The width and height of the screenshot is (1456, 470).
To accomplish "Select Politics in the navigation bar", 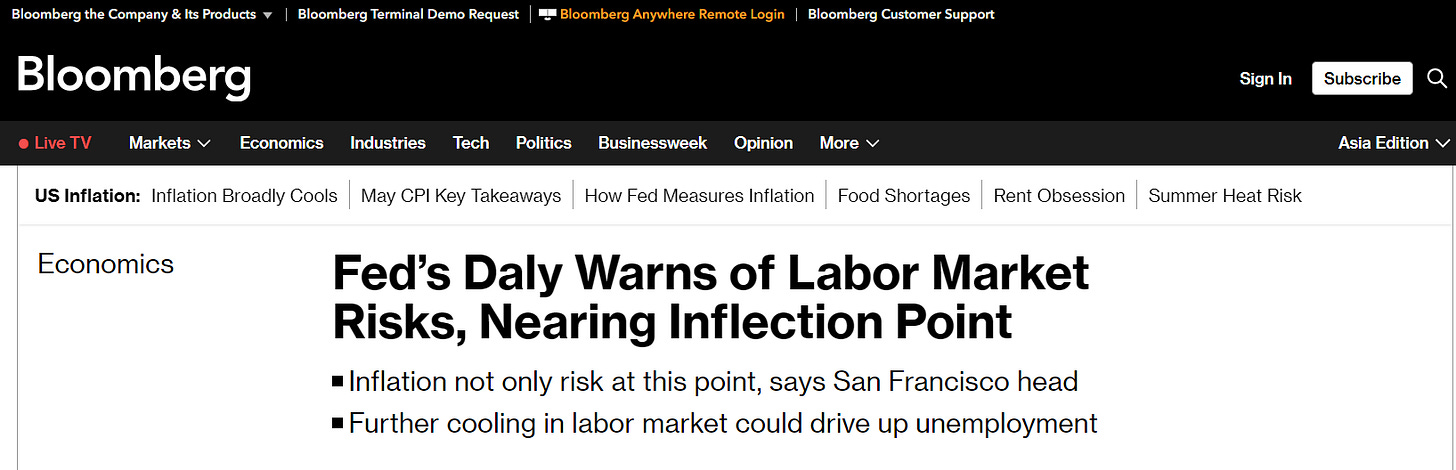I will pos(544,143).
